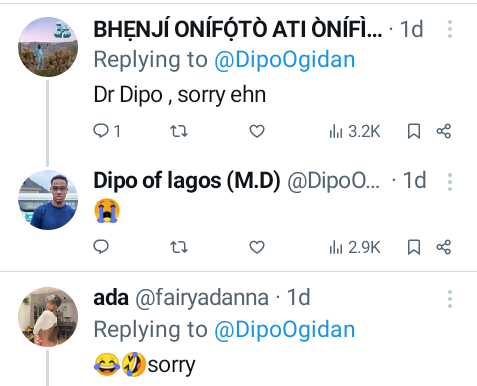Viewport: 477px width, 386px height.
Task: Reply to Dipo of lagos crying emoji tweet
Action: (101, 247)
